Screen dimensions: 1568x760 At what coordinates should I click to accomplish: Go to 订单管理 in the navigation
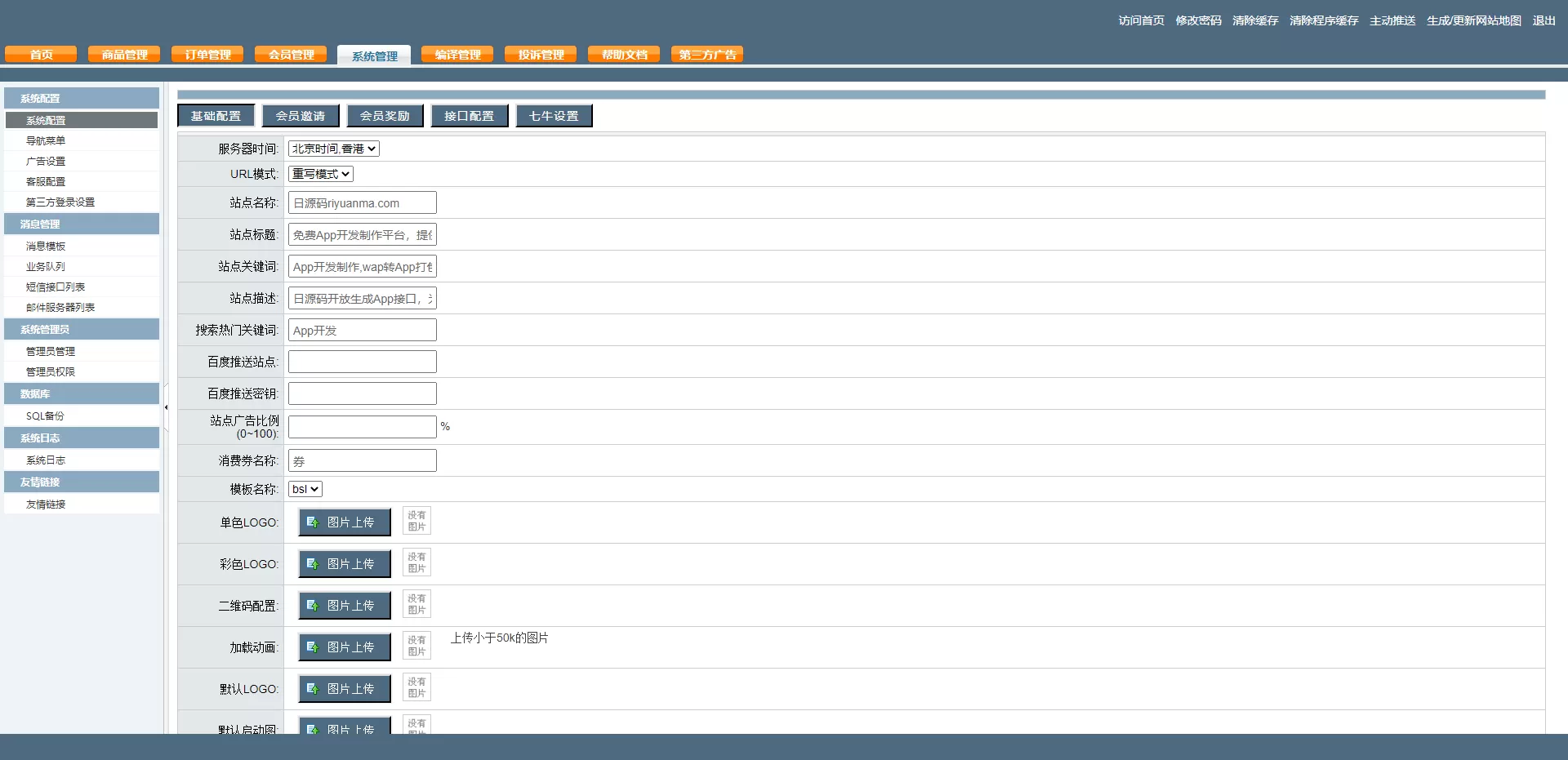click(x=207, y=55)
